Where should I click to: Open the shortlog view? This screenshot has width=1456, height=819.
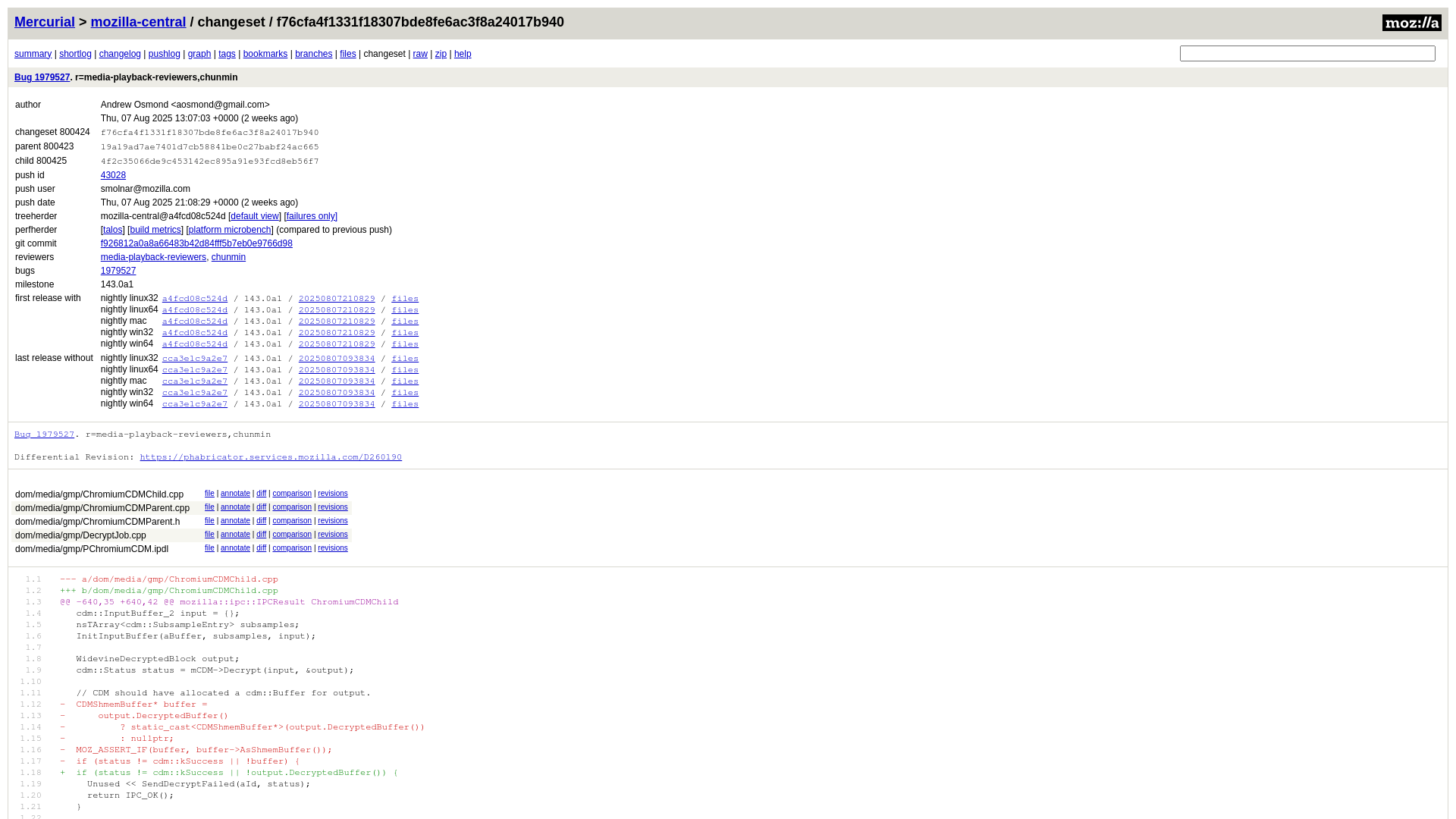pyautogui.click(x=75, y=54)
